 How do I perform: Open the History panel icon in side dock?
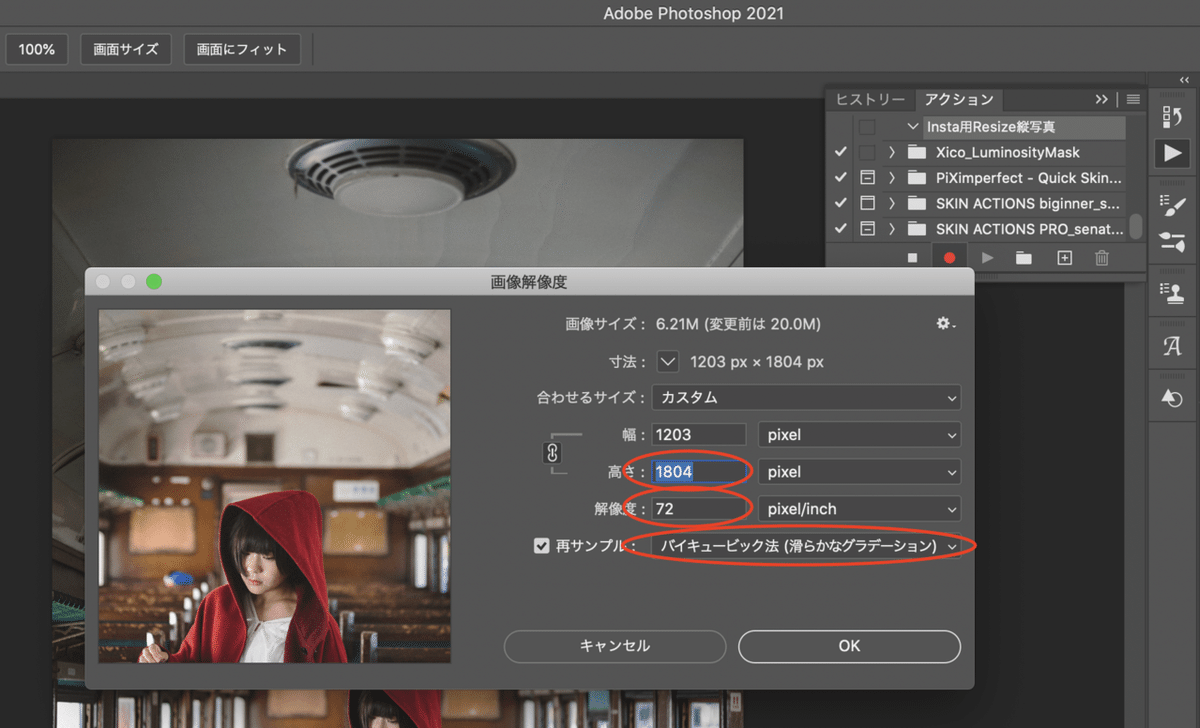point(1171,118)
